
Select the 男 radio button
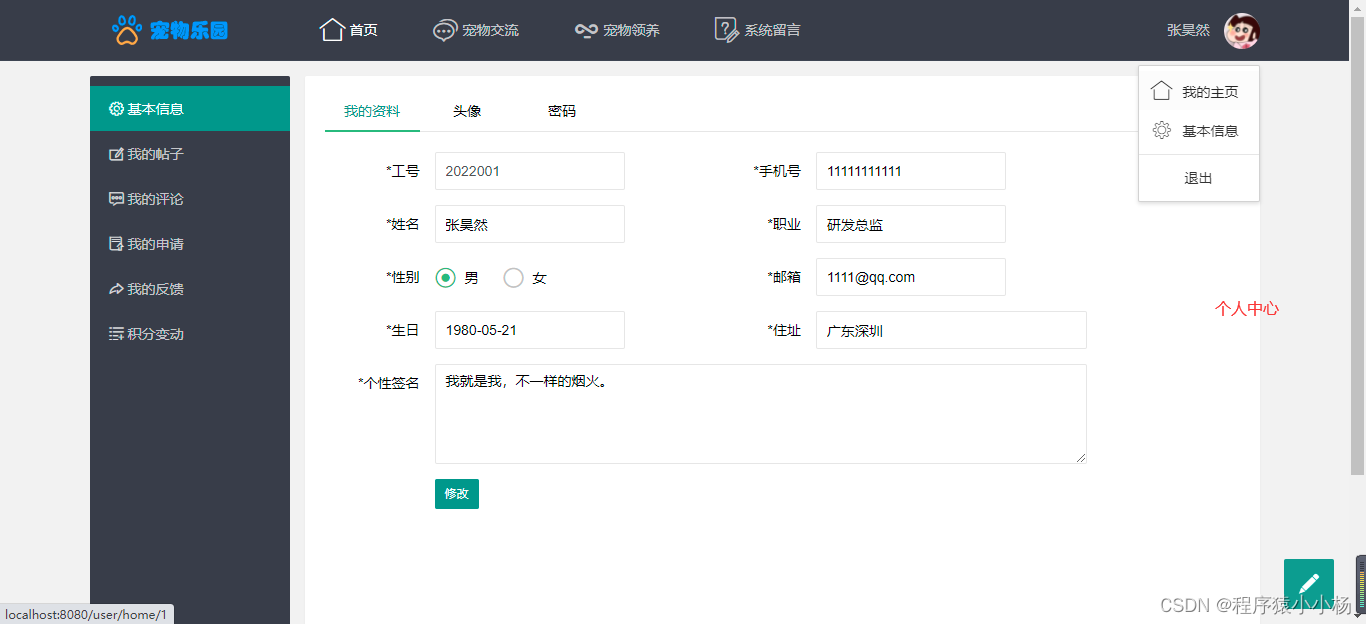click(x=446, y=278)
